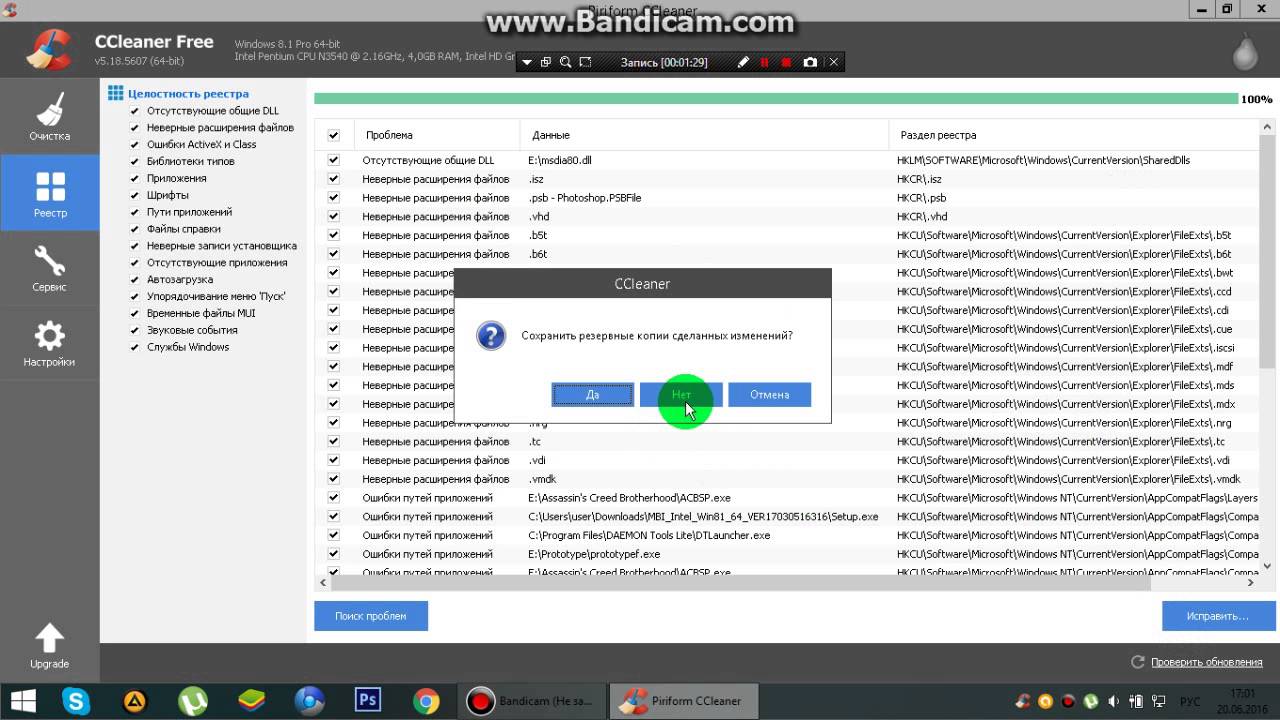
Task: Click the Да button in the dialog
Action: [593, 395]
